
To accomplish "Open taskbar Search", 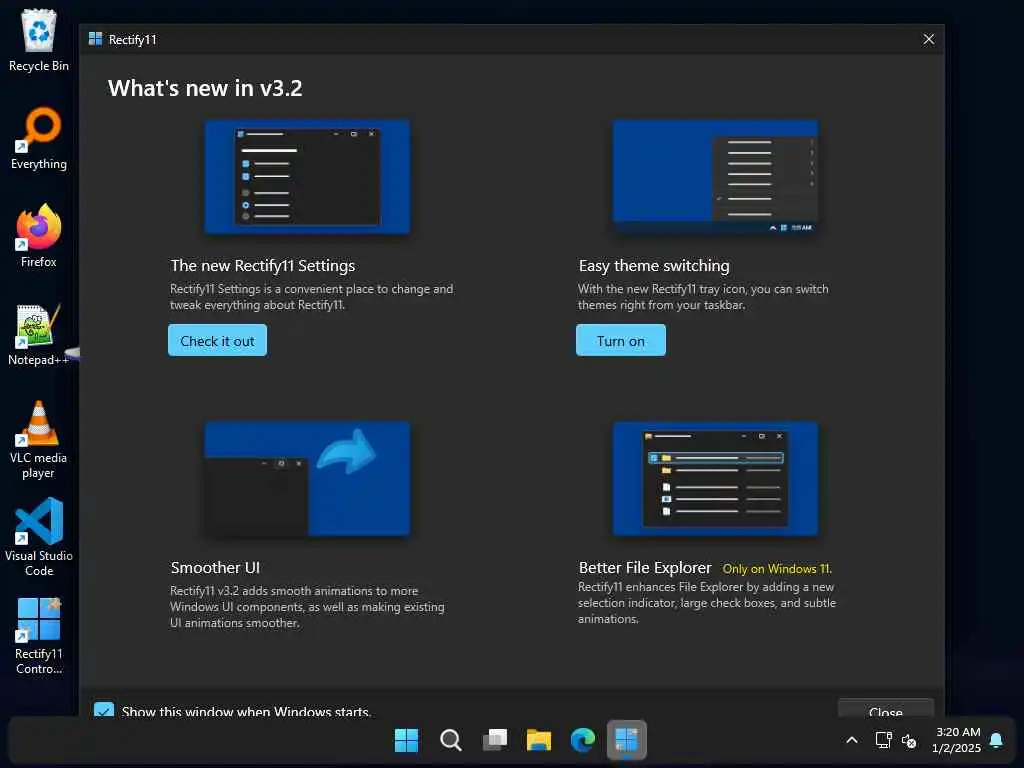I will 451,740.
